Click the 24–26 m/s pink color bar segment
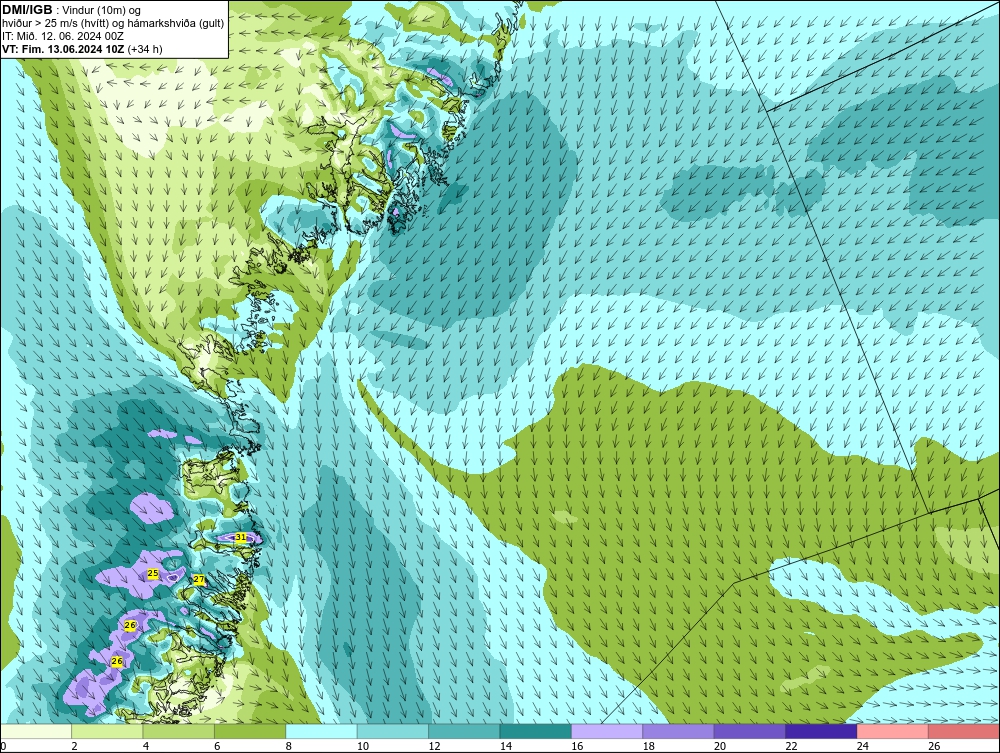 893,731
